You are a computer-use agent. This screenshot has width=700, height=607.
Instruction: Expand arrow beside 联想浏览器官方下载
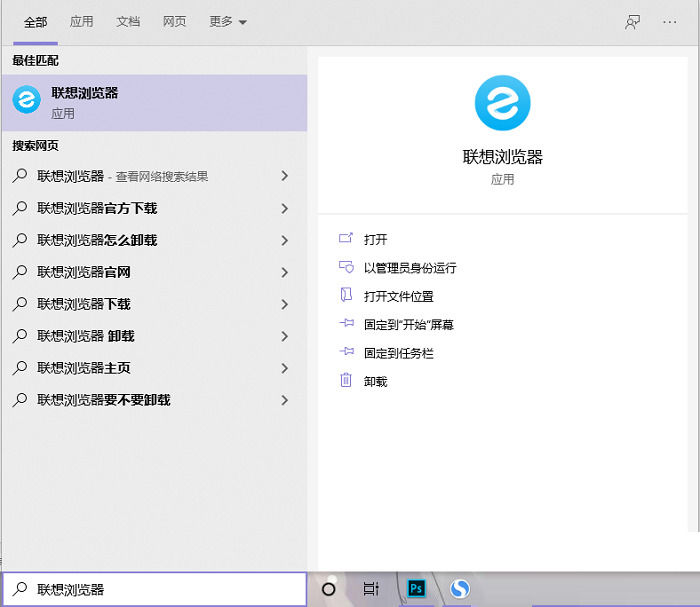pos(285,208)
